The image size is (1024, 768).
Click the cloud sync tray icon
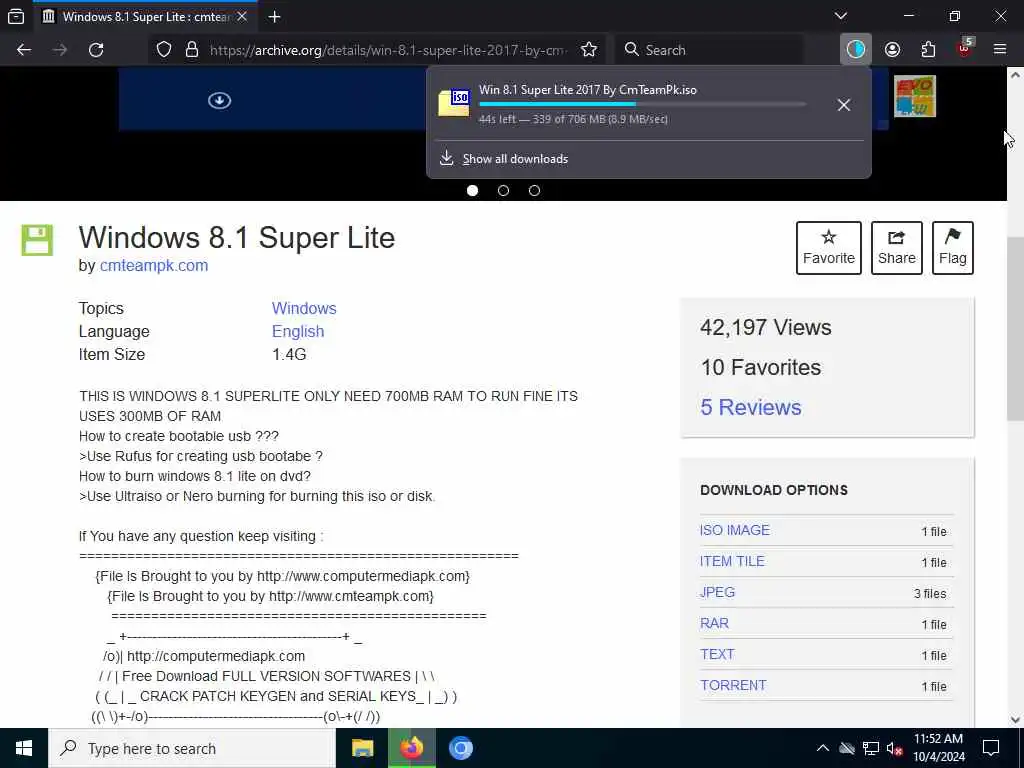click(x=847, y=748)
